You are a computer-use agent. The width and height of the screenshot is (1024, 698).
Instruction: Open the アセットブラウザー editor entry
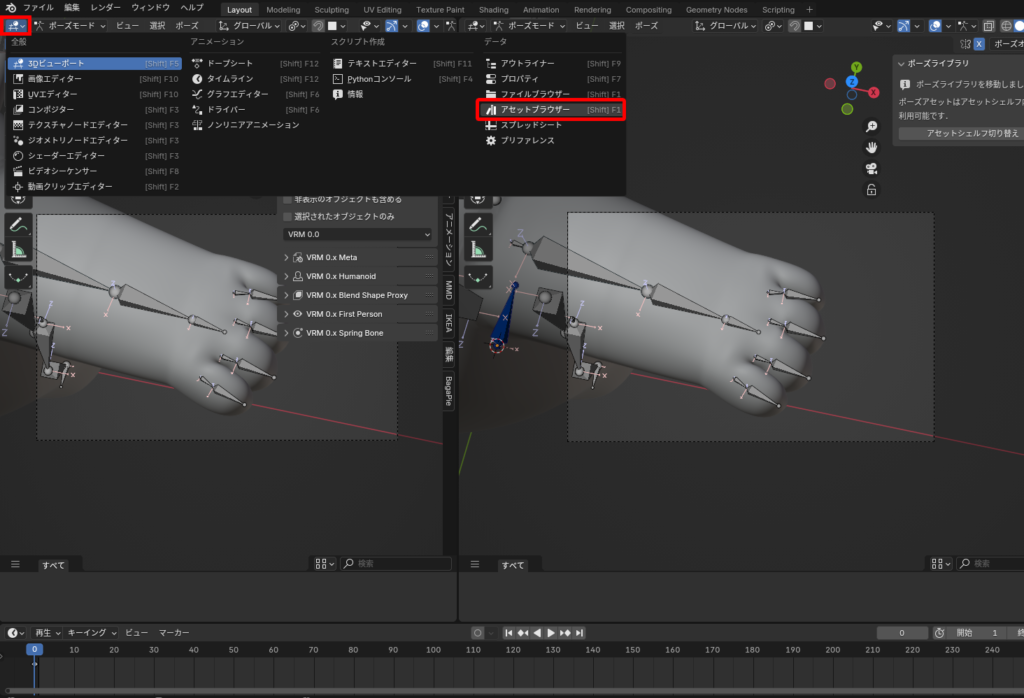click(535, 109)
